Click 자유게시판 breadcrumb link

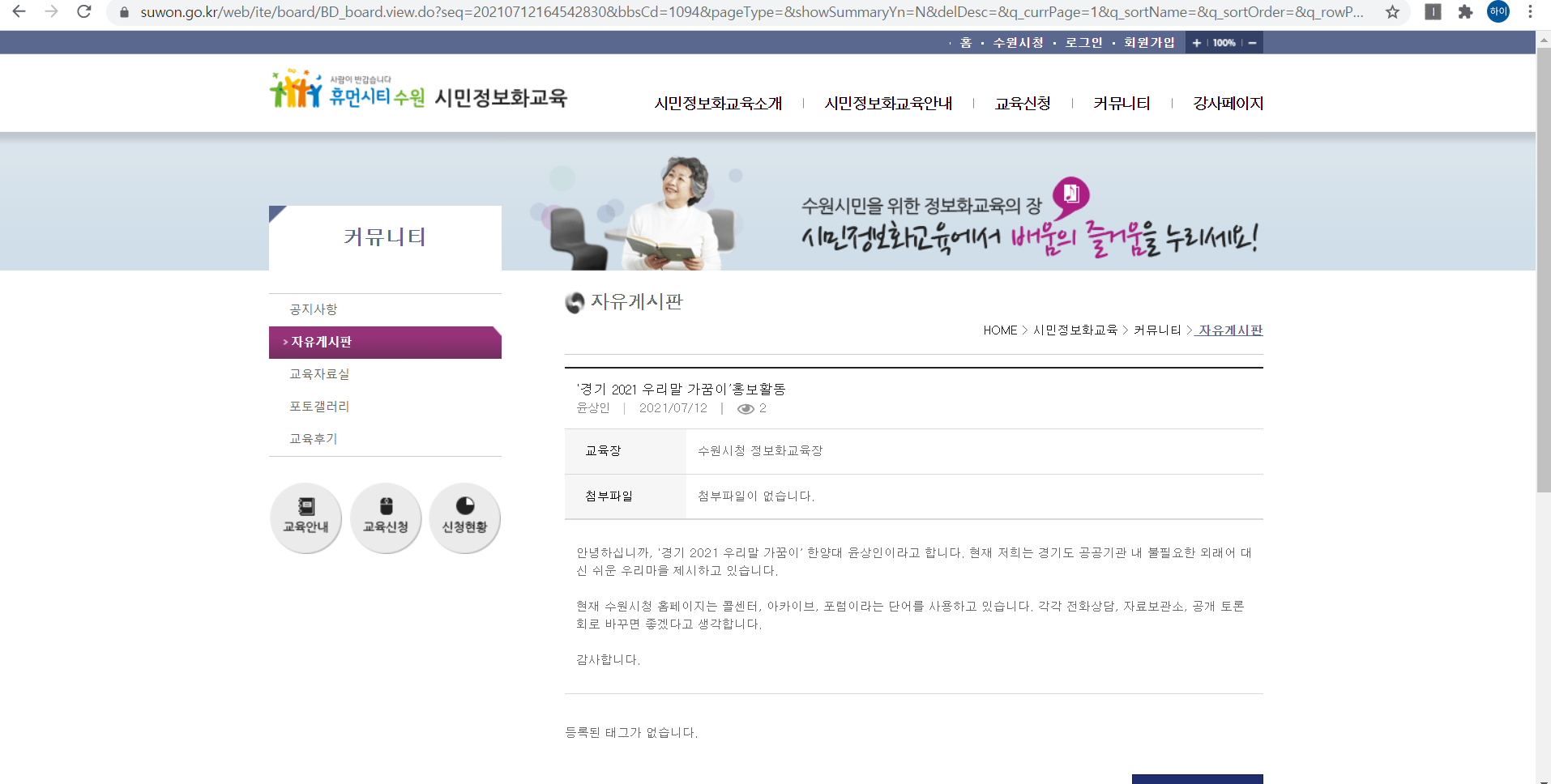1230,330
